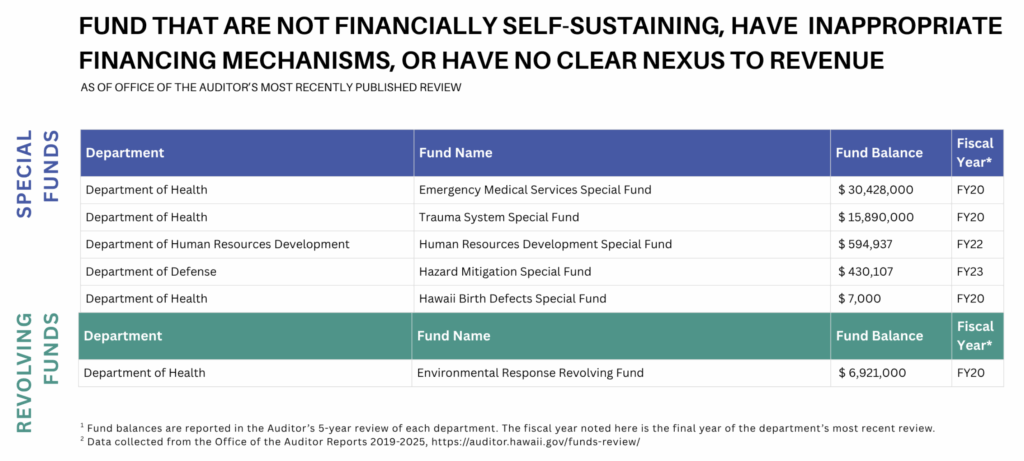Screen dimensions: 1024x461
Task: Click the vertical 'REVOLVING FUNDS' side label
Action: 38,372
